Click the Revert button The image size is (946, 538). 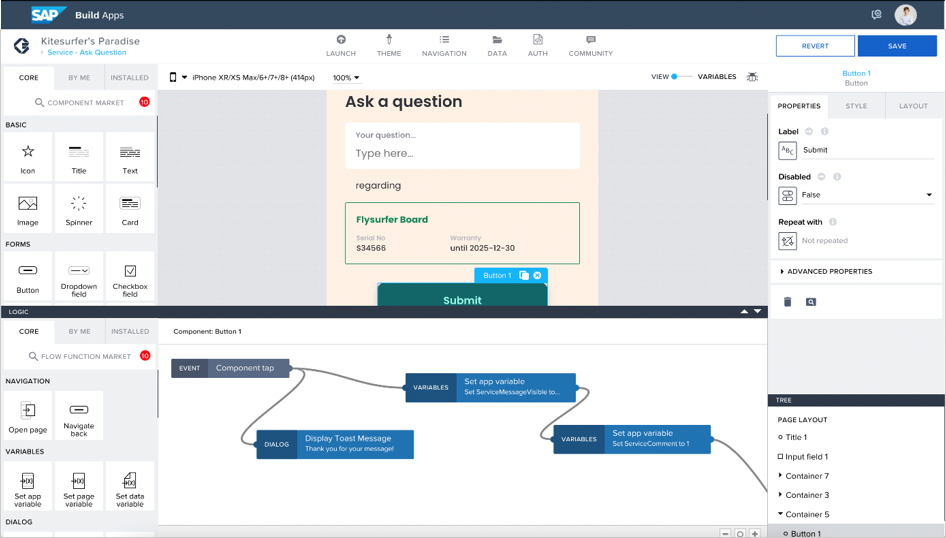coord(815,46)
